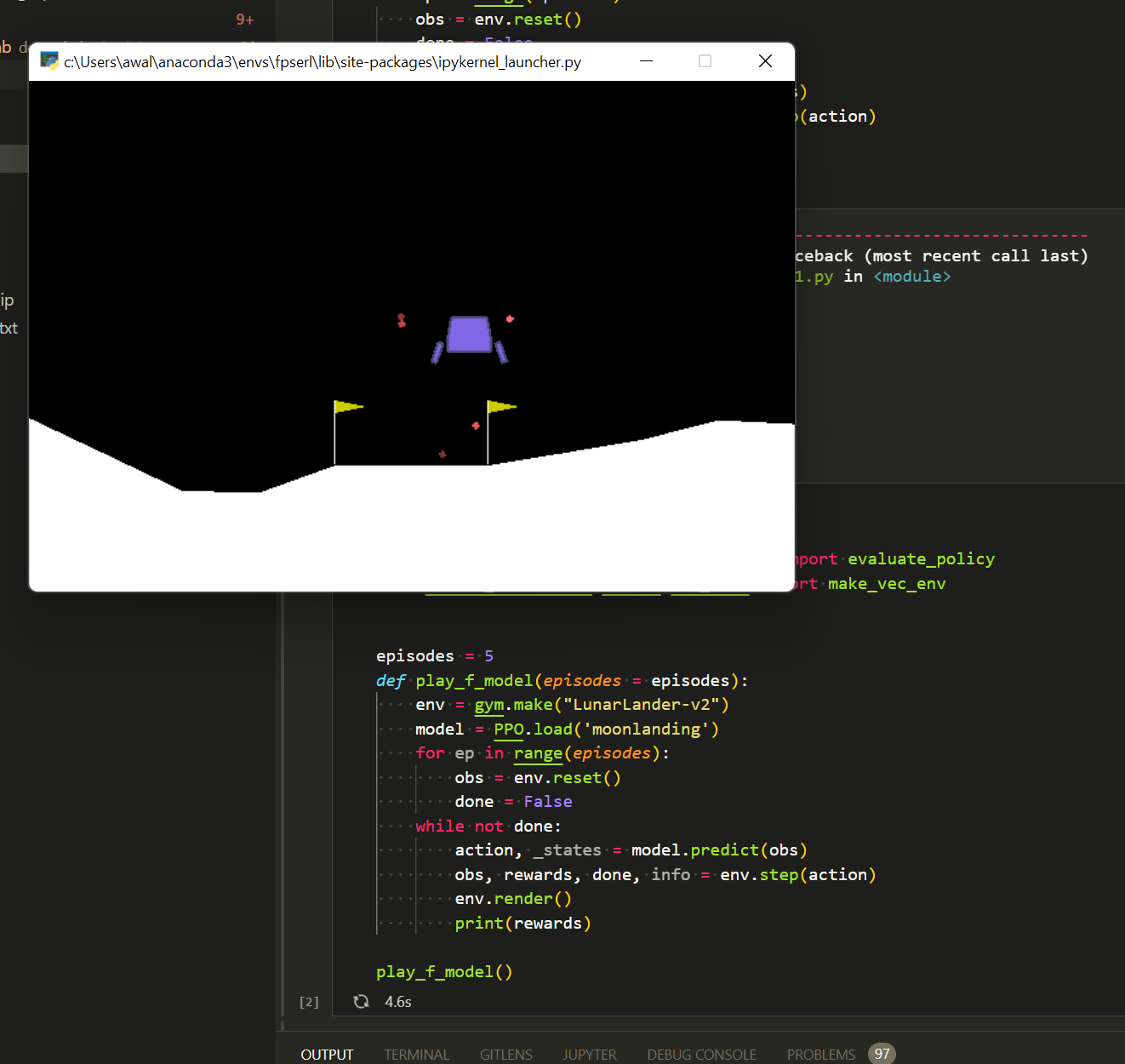1125x1064 pixels.
Task: Click the cell execution count [2] label
Action: [x=308, y=1002]
